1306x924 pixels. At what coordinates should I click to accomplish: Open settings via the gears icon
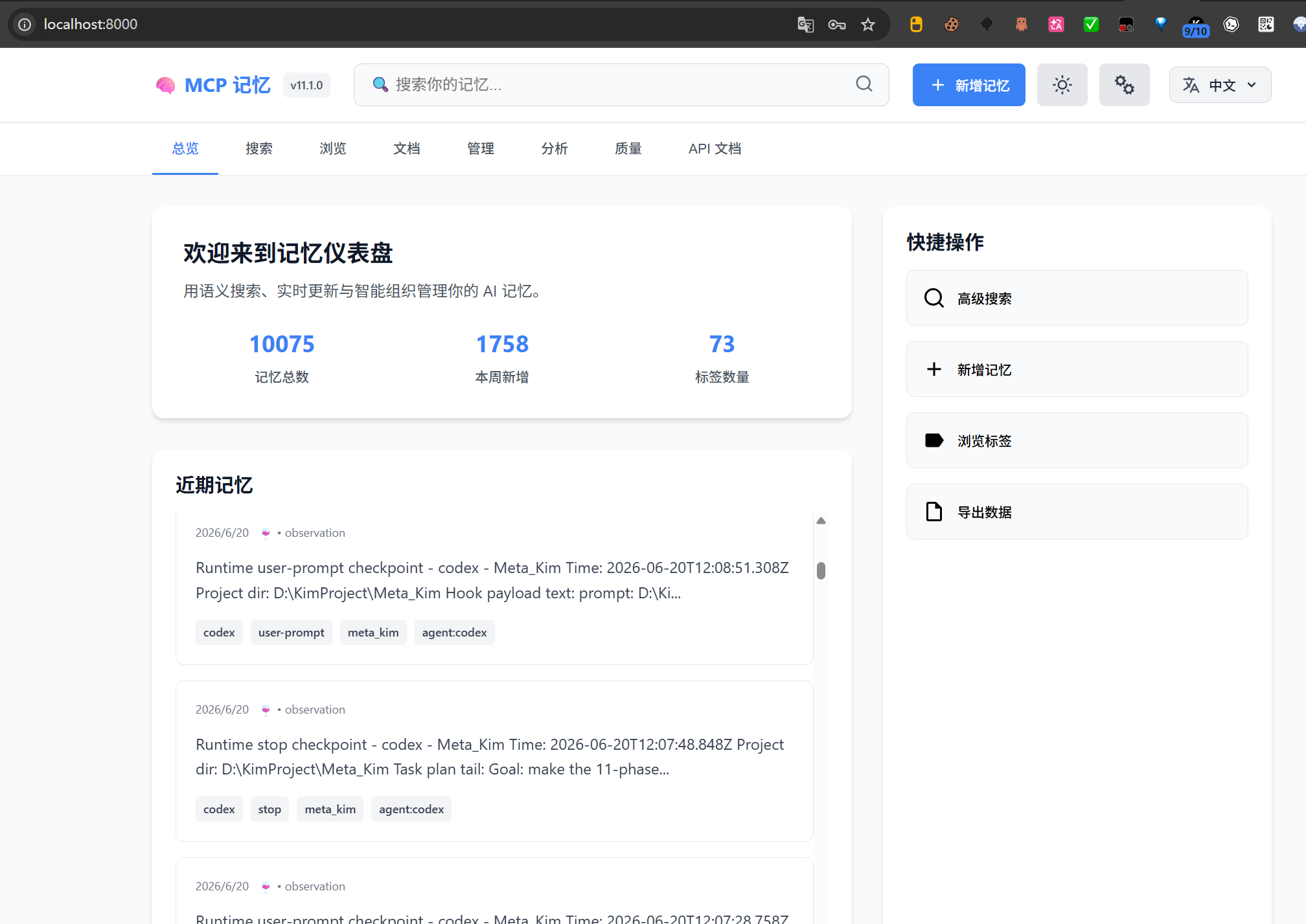point(1124,85)
